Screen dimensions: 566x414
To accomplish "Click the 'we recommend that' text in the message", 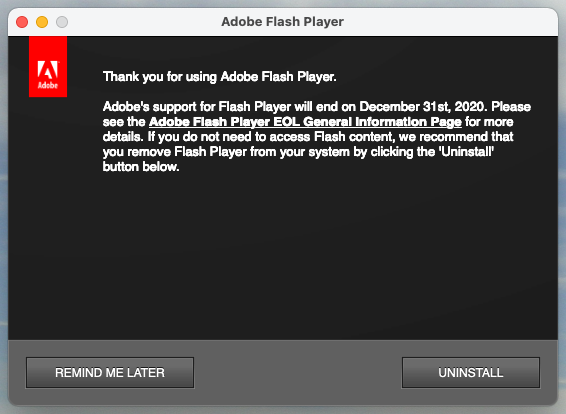I will tap(456, 137).
